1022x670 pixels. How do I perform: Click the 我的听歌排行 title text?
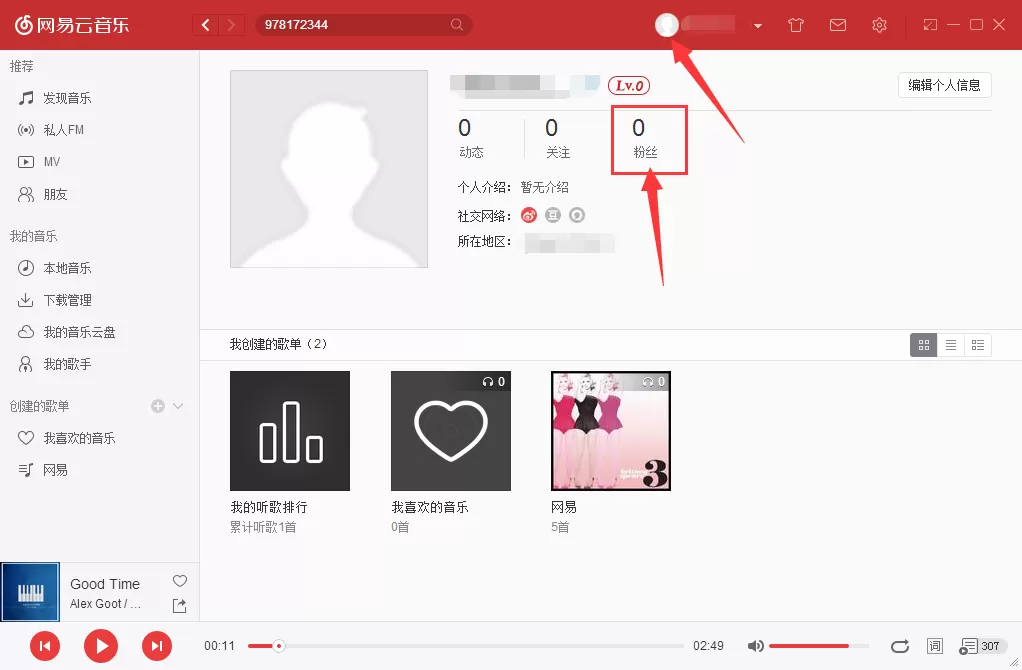click(269, 507)
